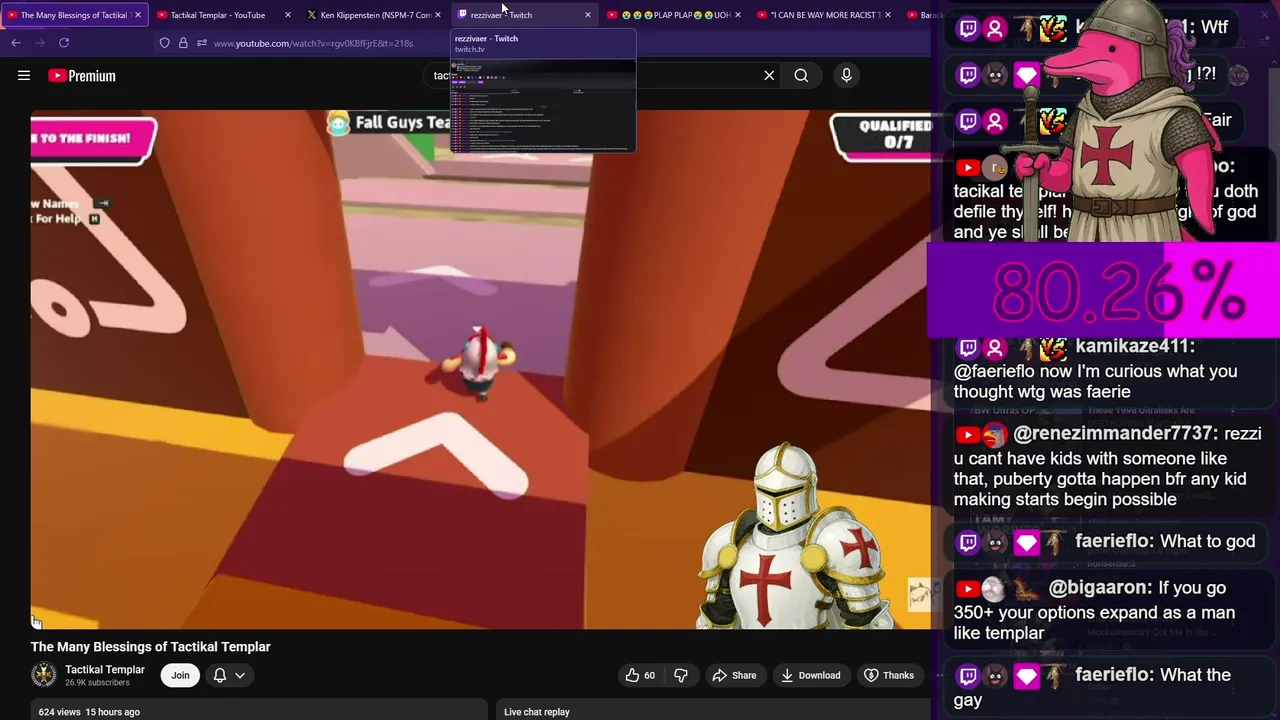The height and width of the screenshot is (720, 1280).
Task: Click the Live chat replay heading
Action: 537,712
